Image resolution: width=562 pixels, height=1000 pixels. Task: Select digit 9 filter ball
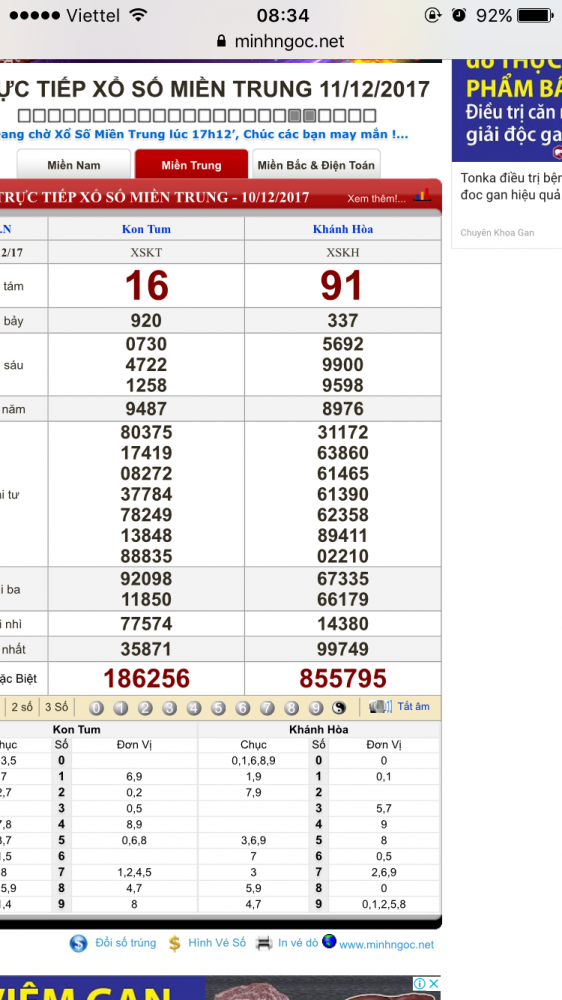pos(315,708)
